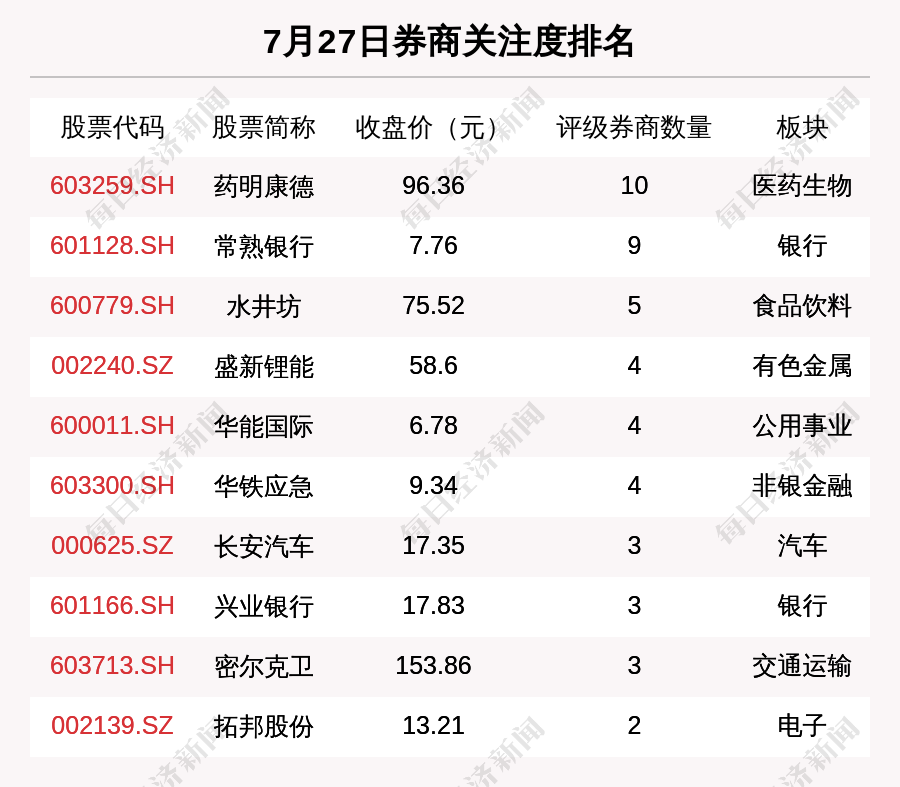The width and height of the screenshot is (900, 787).
Task: Select the title 7月27日券商关注度排名
Action: coord(448,42)
